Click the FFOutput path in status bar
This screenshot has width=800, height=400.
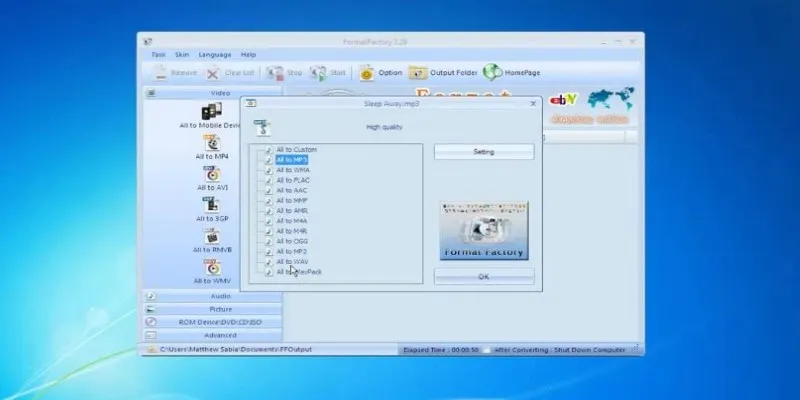tap(236, 349)
